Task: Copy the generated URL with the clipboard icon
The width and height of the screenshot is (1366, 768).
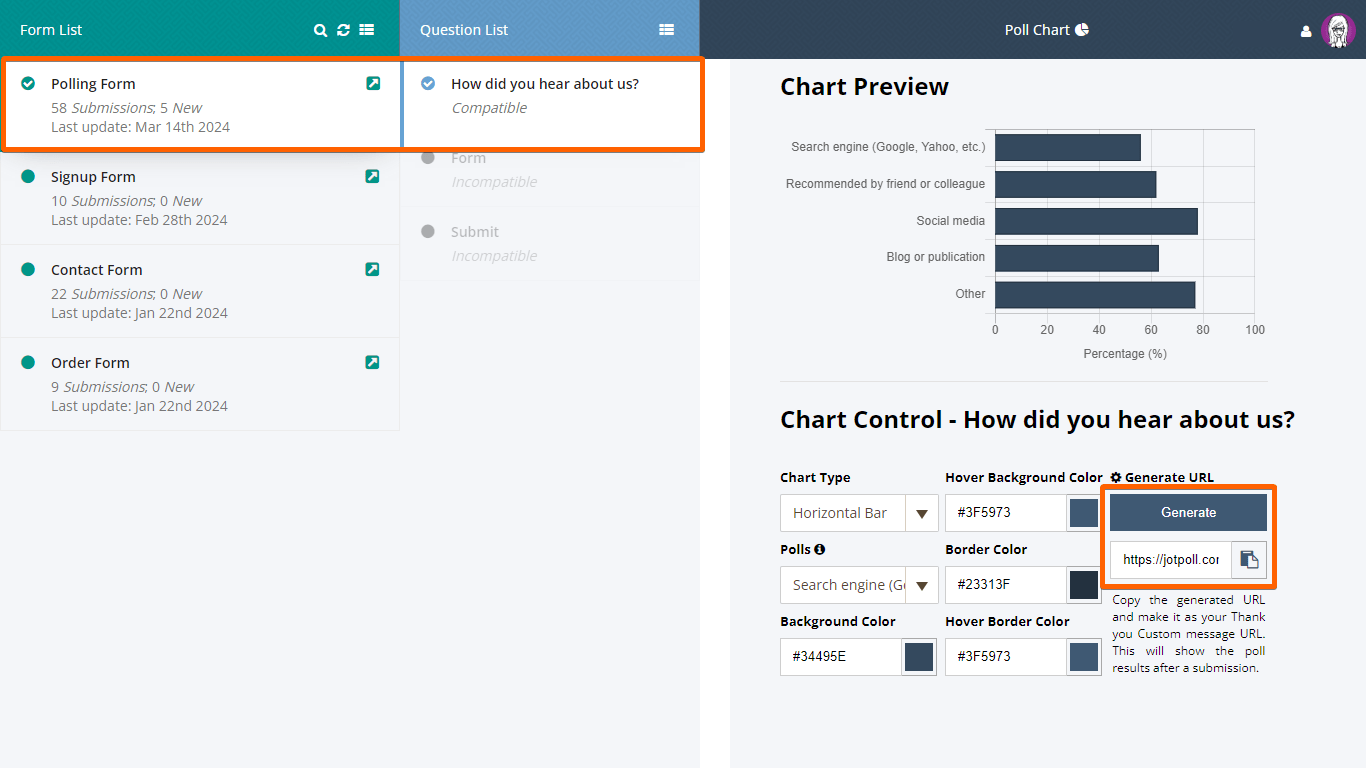Action: point(1249,560)
